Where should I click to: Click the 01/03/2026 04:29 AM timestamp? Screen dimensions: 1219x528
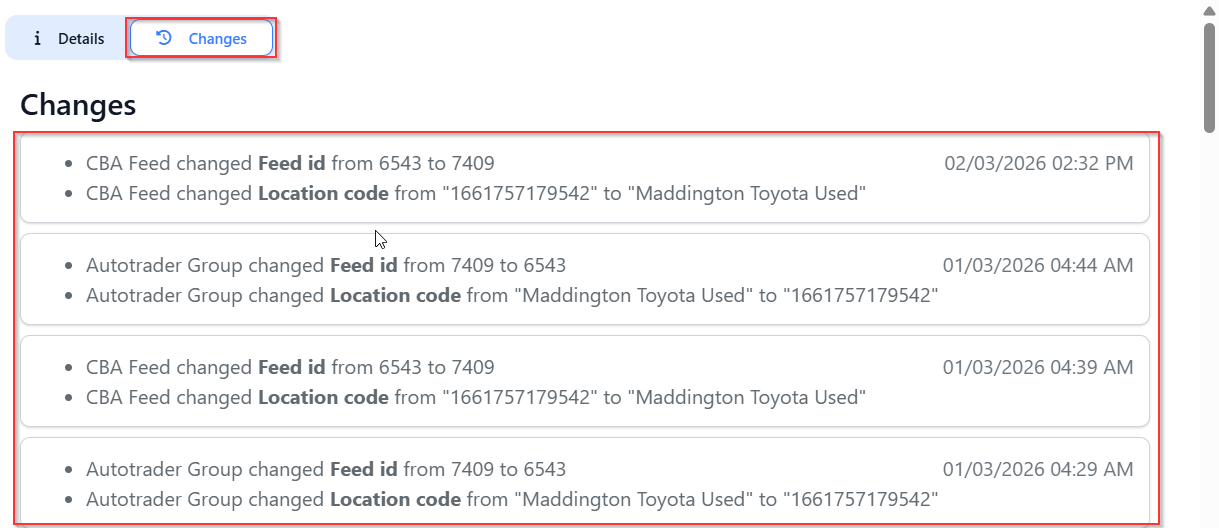1038,469
